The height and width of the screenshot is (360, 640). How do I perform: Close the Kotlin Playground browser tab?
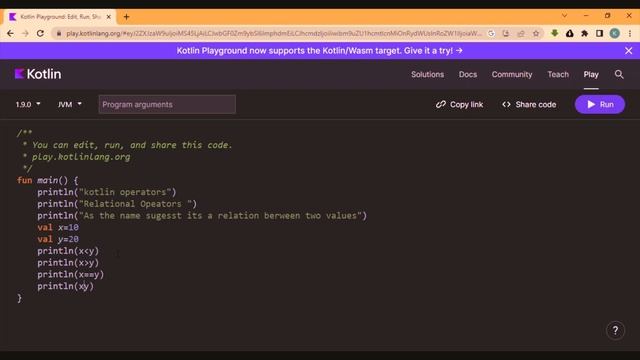(x=109, y=17)
